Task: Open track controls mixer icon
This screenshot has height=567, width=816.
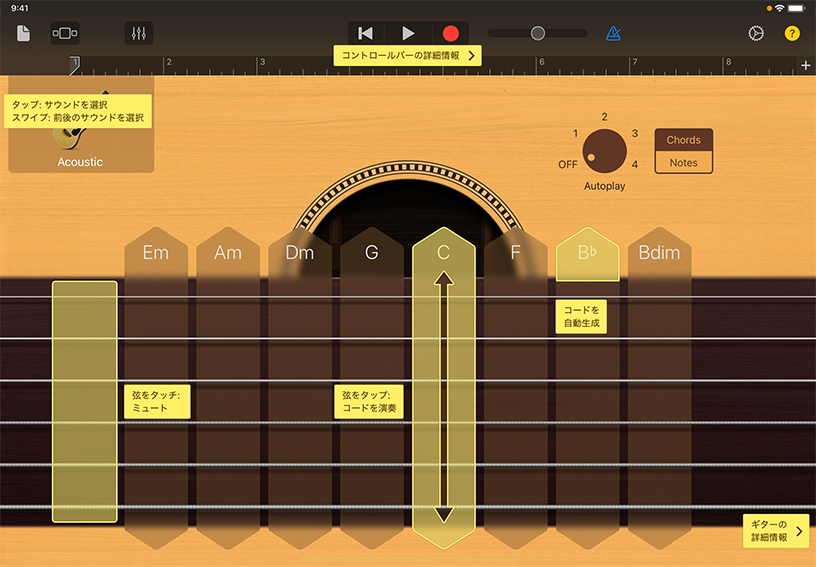Action: pos(138,33)
